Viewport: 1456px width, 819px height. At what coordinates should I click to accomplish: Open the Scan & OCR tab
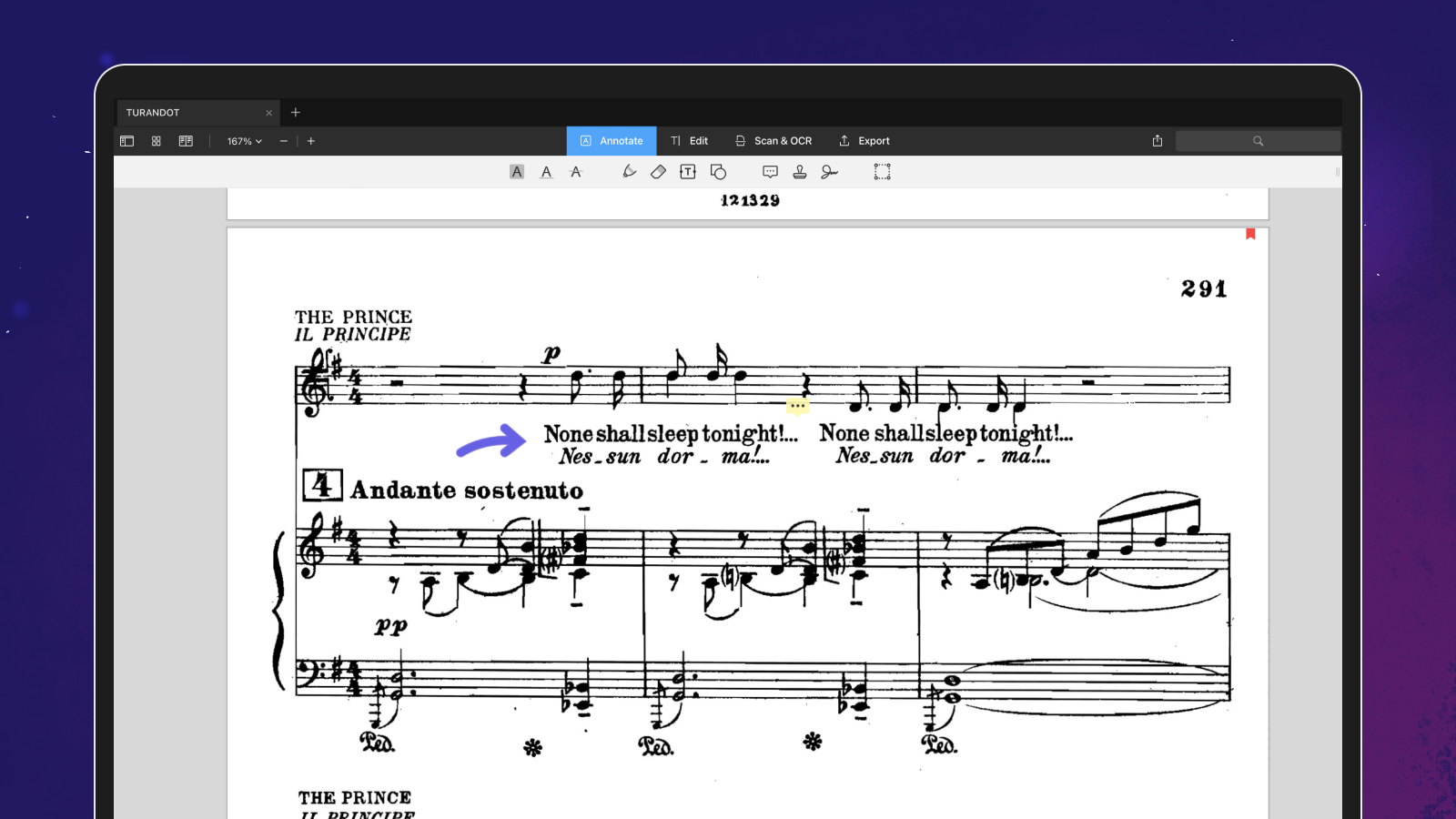tap(773, 141)
